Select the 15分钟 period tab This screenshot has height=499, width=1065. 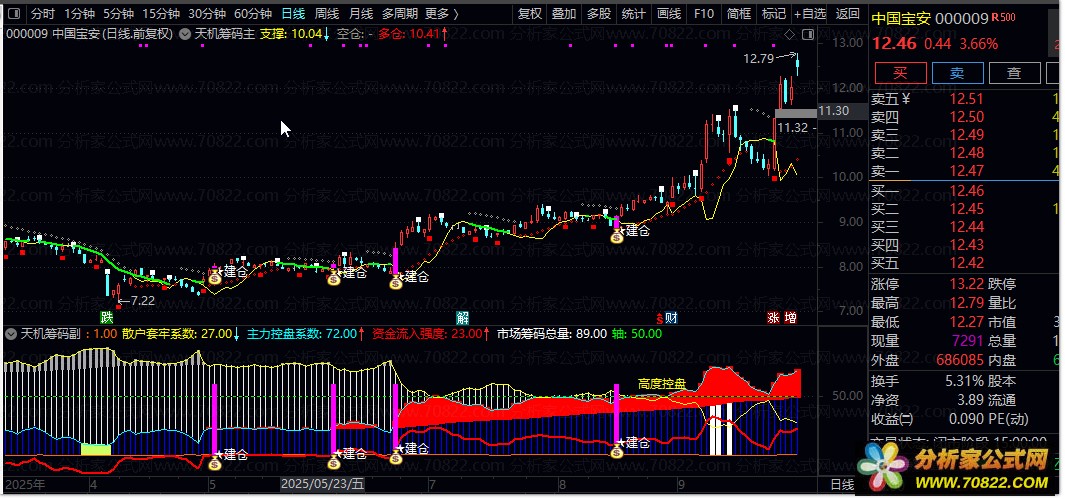(x=161, y=13)
